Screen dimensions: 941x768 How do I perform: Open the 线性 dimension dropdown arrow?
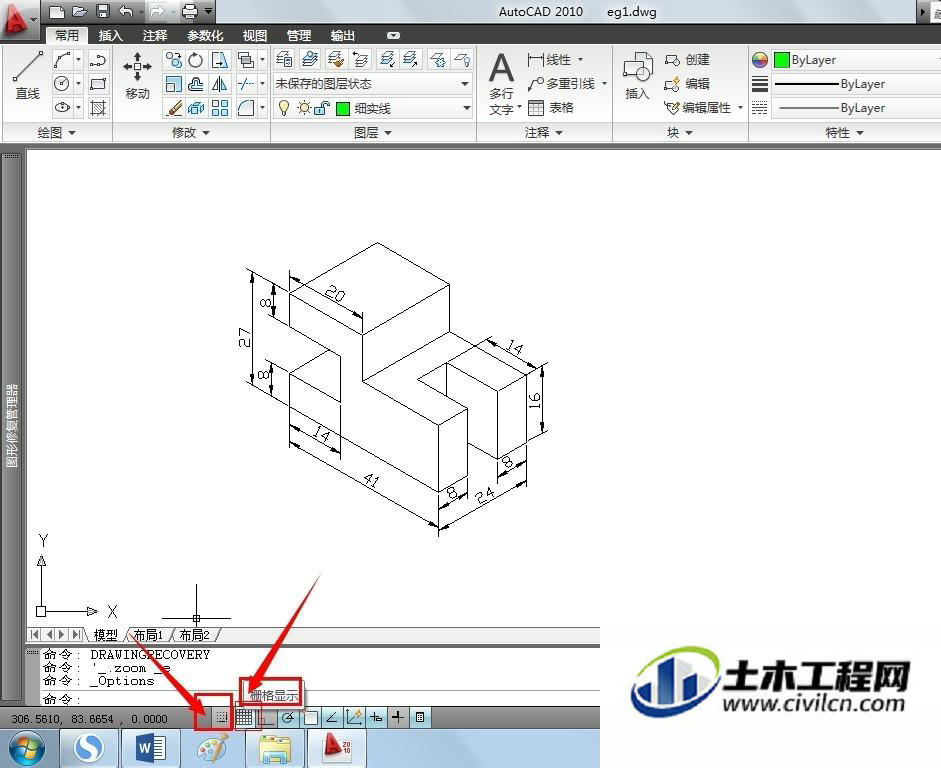click(x=580, y=59)
